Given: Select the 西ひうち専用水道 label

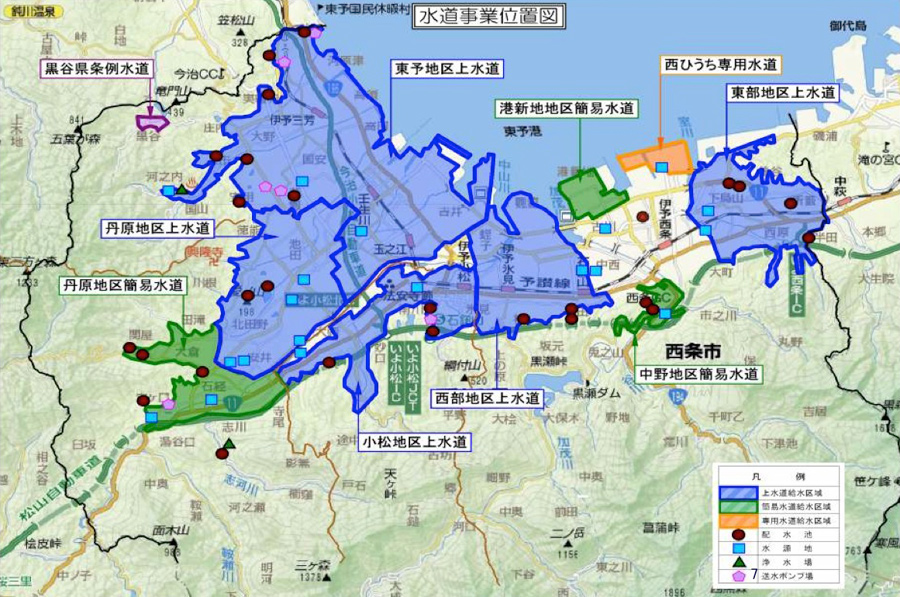Looking at the screenshot, I should (x=720, y=64).
